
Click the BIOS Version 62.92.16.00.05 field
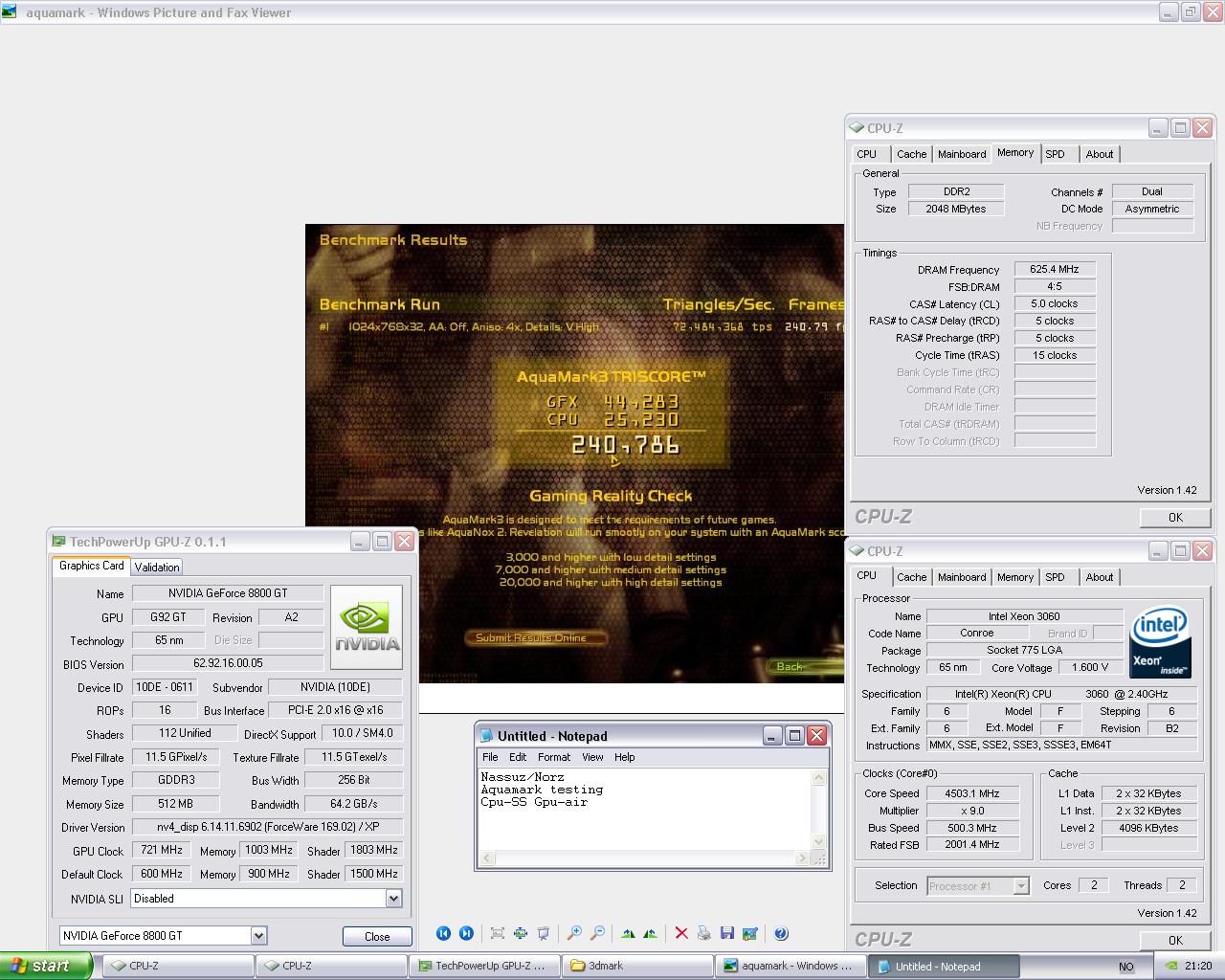[x=228, y=663]
